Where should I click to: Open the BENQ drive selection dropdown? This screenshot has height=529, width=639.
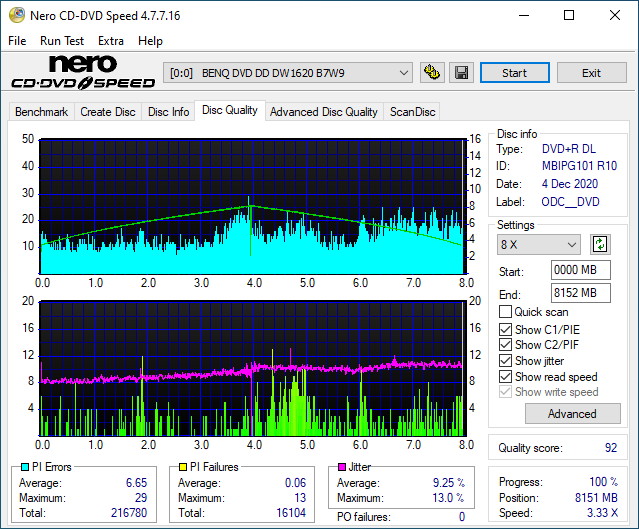pyautogui.click(x=288, y=73)
